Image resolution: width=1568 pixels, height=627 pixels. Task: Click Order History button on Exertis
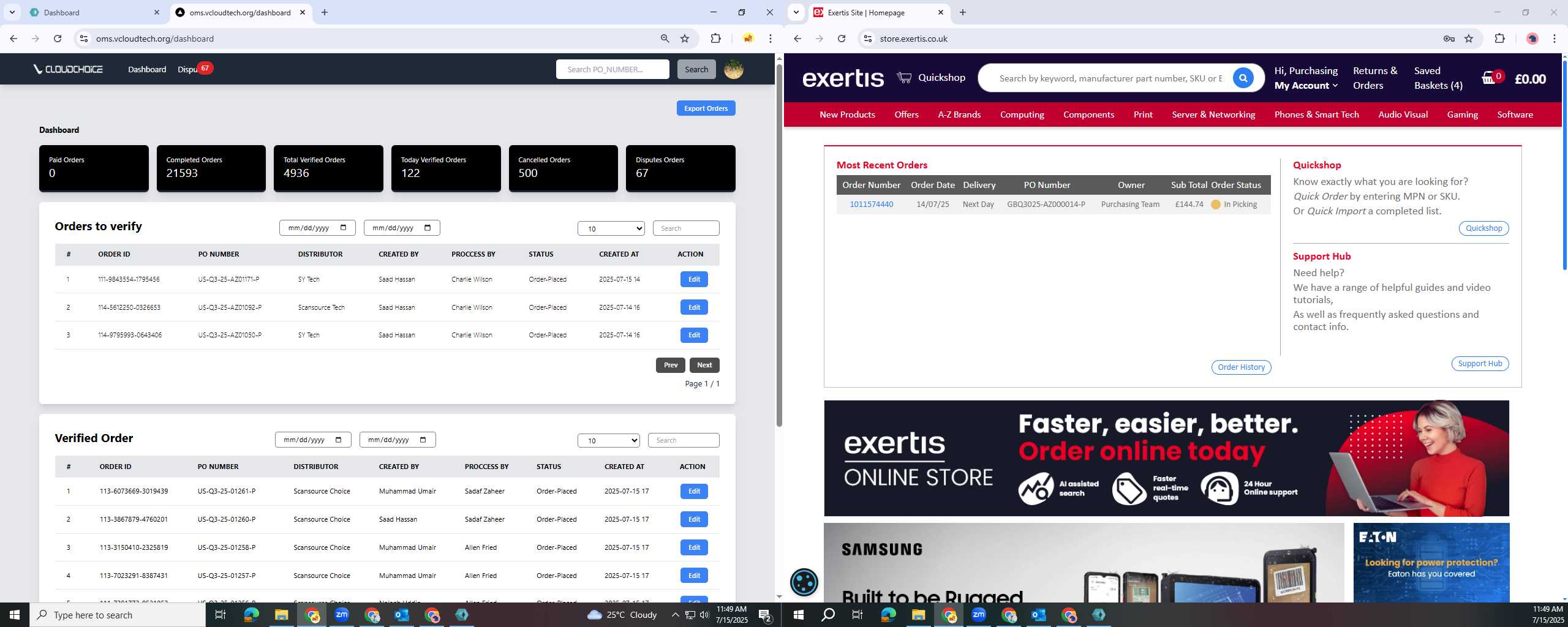1241,367
